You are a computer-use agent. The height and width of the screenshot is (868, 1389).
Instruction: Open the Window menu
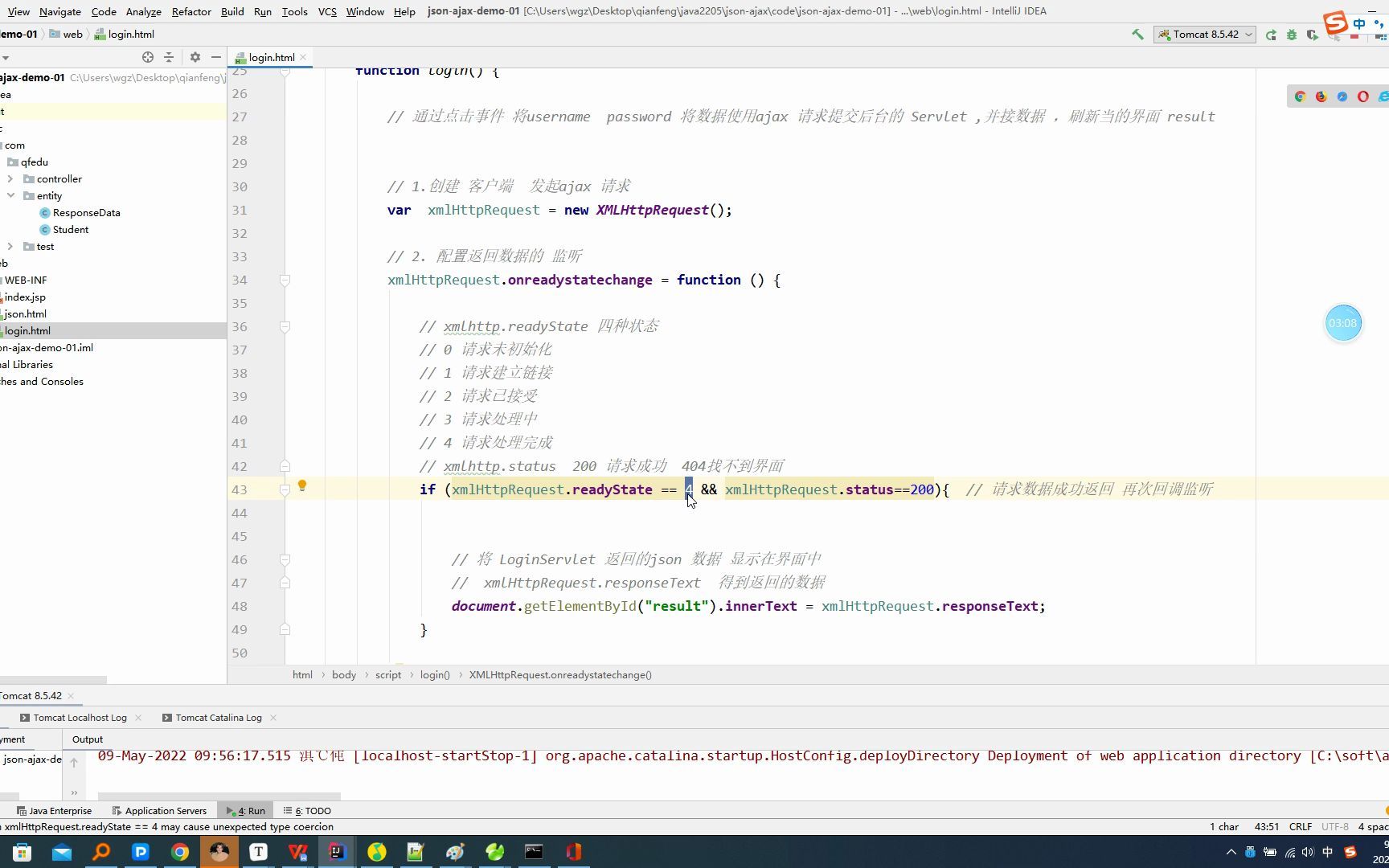(x=365, y=11)
